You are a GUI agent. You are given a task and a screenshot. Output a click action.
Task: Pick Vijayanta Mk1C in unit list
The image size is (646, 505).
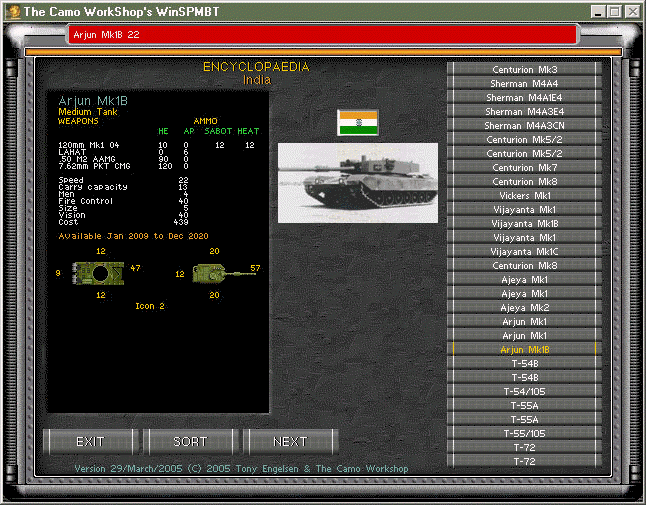point(524,252)
